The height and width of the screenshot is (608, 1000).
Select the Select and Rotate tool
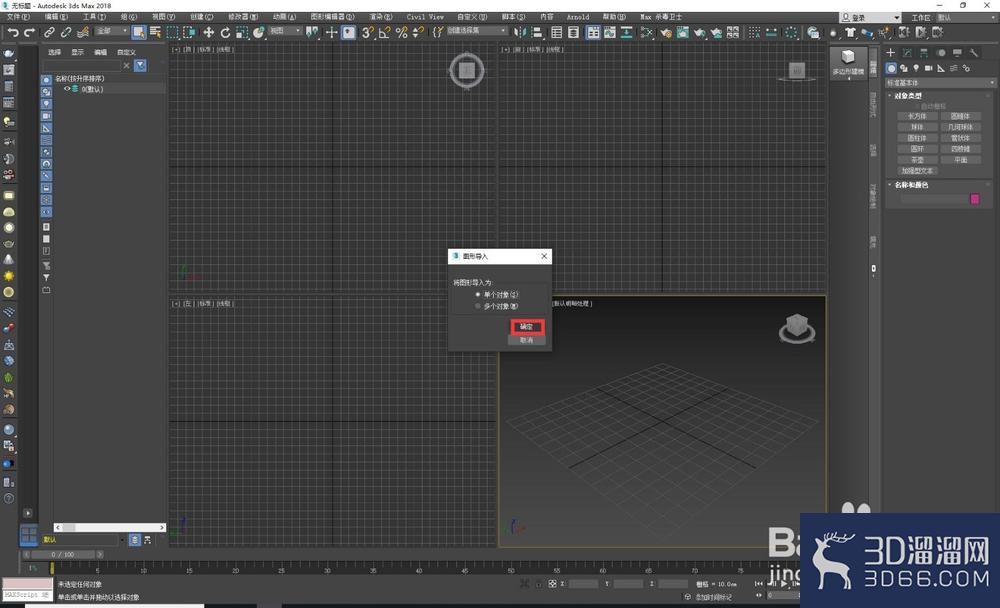[x=225, y=32]
